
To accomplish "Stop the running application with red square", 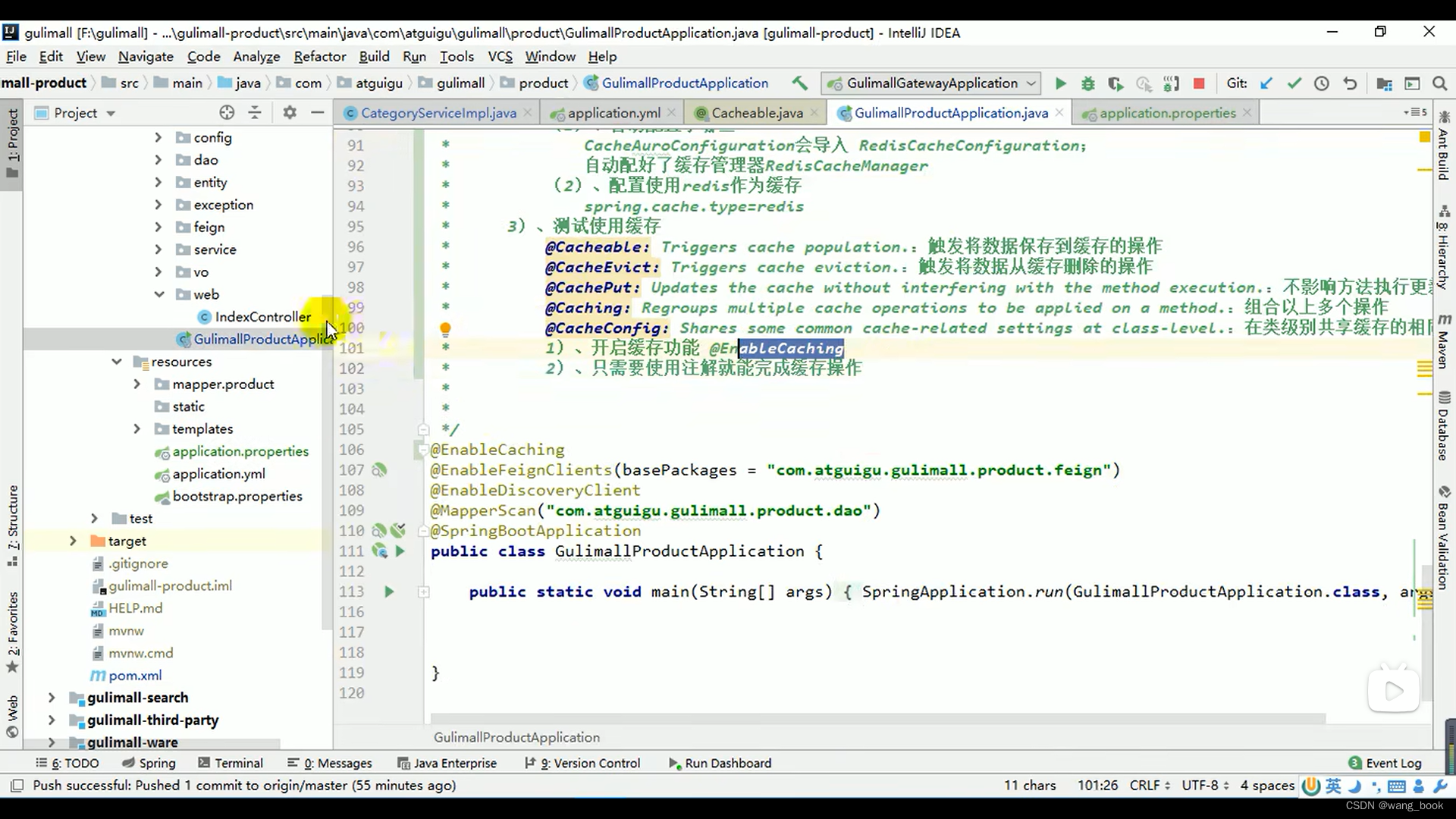I will 1199,83.
